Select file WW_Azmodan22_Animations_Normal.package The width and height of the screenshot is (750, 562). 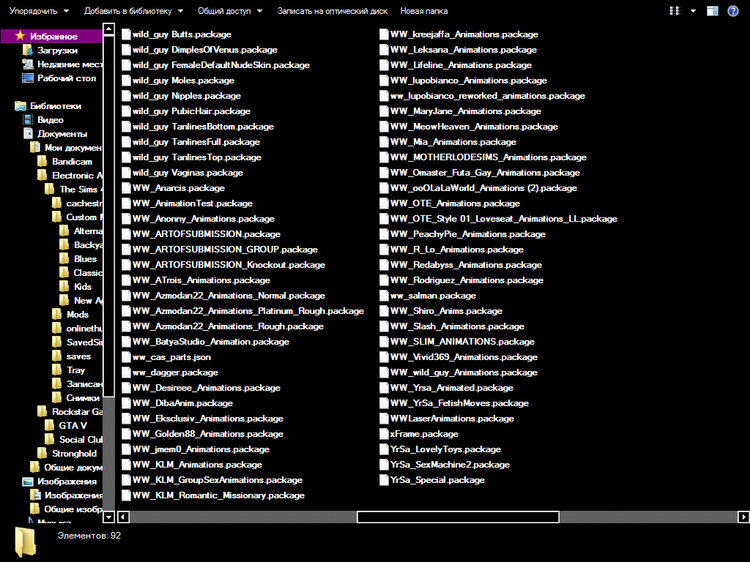(x=223, y=296)
